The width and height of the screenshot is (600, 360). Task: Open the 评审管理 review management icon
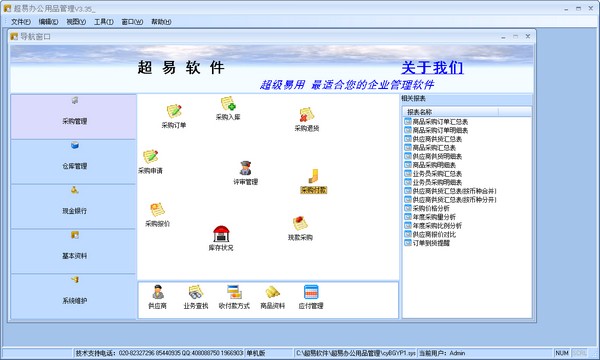[x=245, y=173]
